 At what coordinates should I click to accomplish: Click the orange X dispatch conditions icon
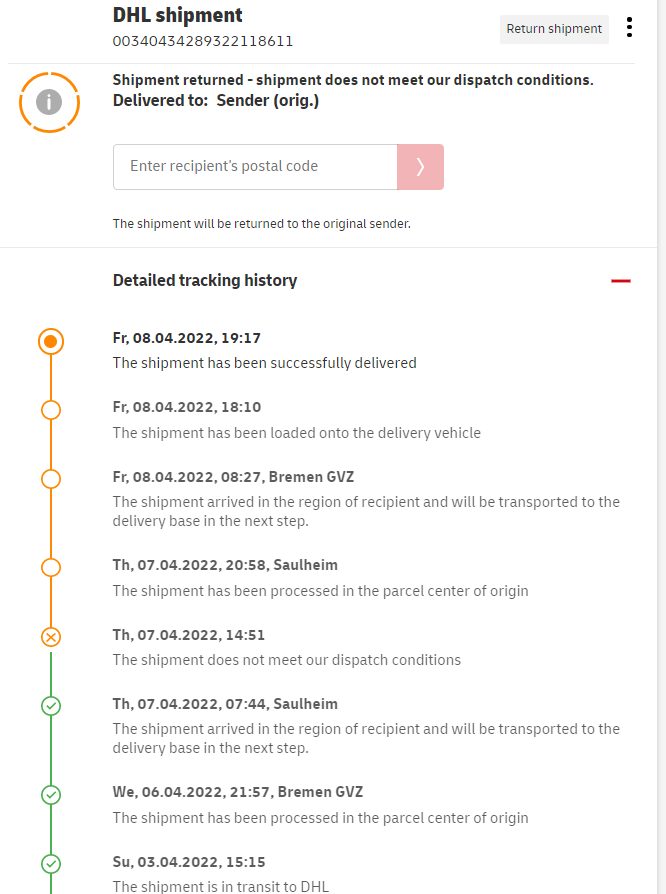pyautogui.click(x=52, y=636)
